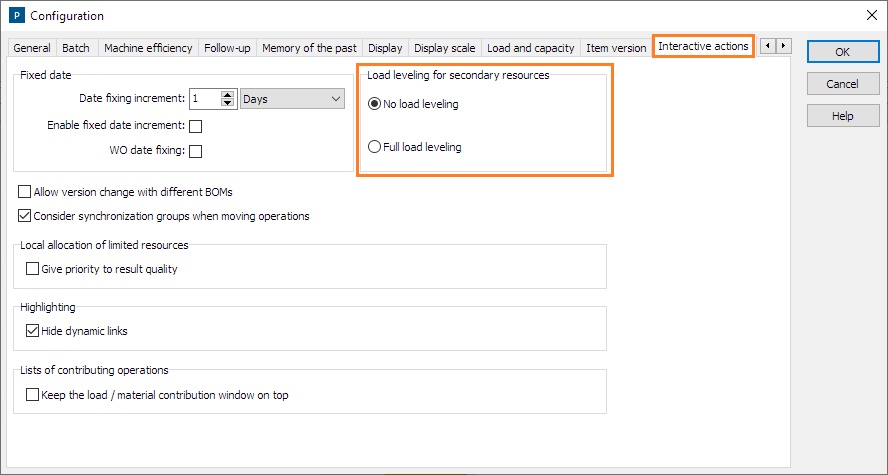
Task: Uncheck Consider synchronization groups option
Action: tap(25, 216)
